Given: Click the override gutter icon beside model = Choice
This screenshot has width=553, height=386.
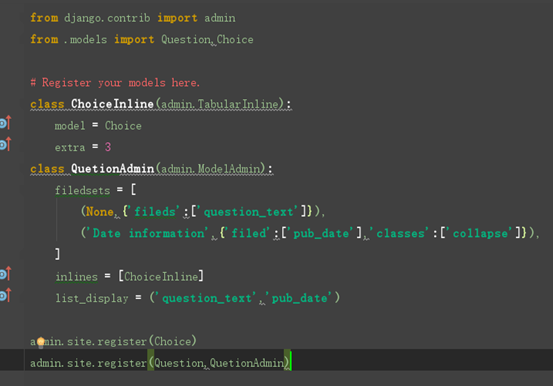Looking at the screenshot, I should pyautogui.click(x=6, y=123).
